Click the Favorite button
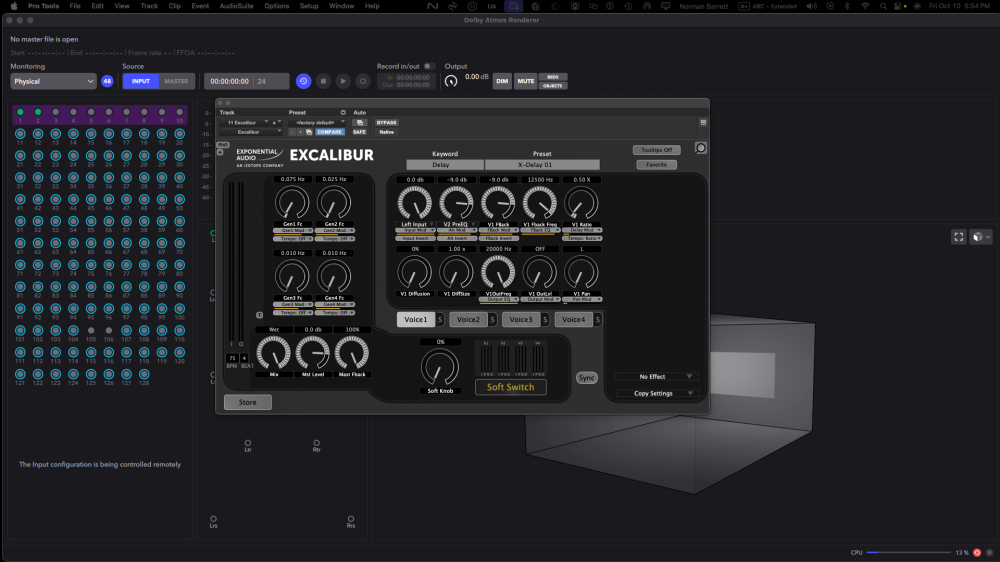Image resolution: width=1000 pixels, height=562 pixels. [x=656, y=165]
